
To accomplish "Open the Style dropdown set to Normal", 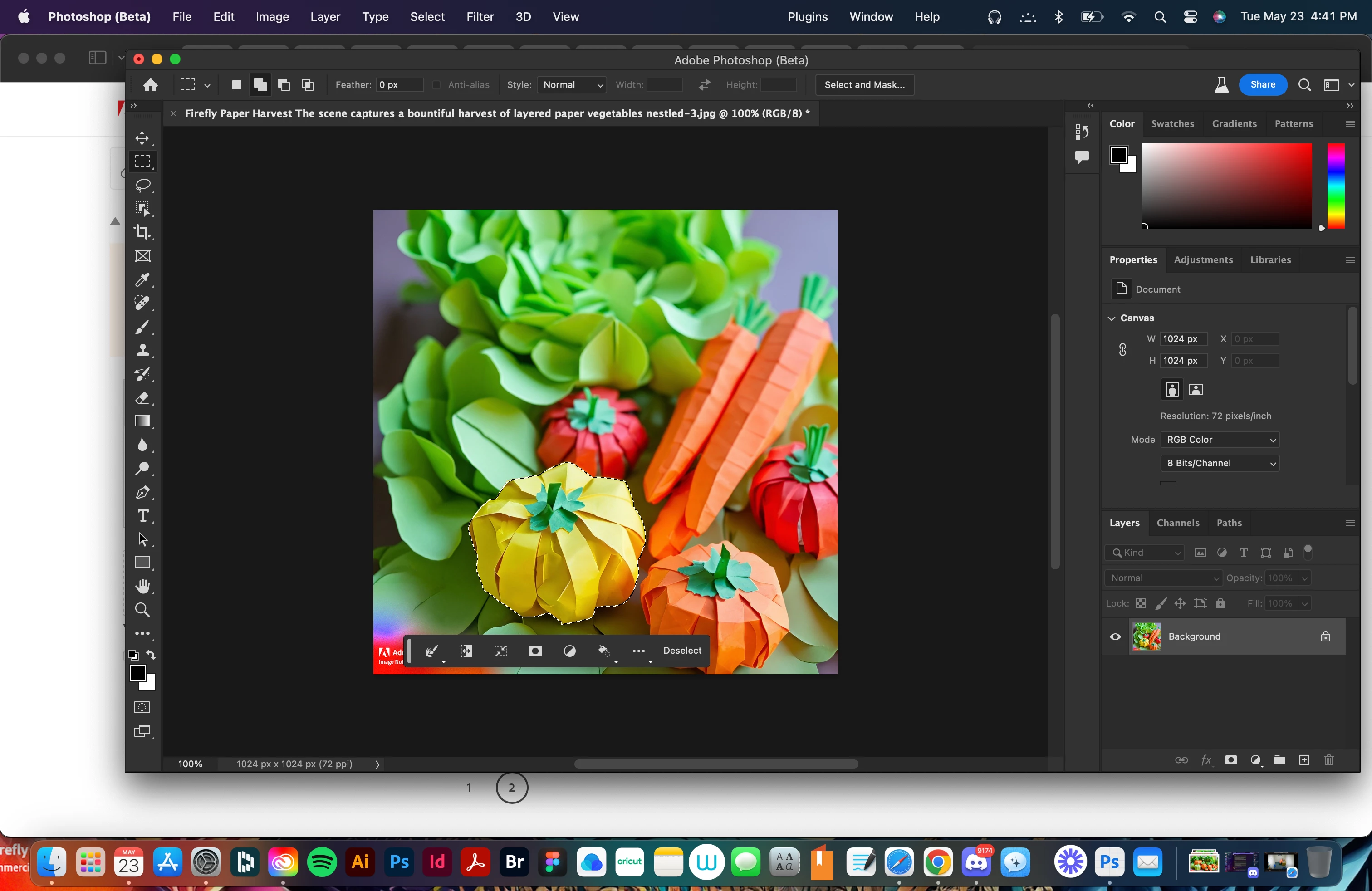I will [571, 85].
